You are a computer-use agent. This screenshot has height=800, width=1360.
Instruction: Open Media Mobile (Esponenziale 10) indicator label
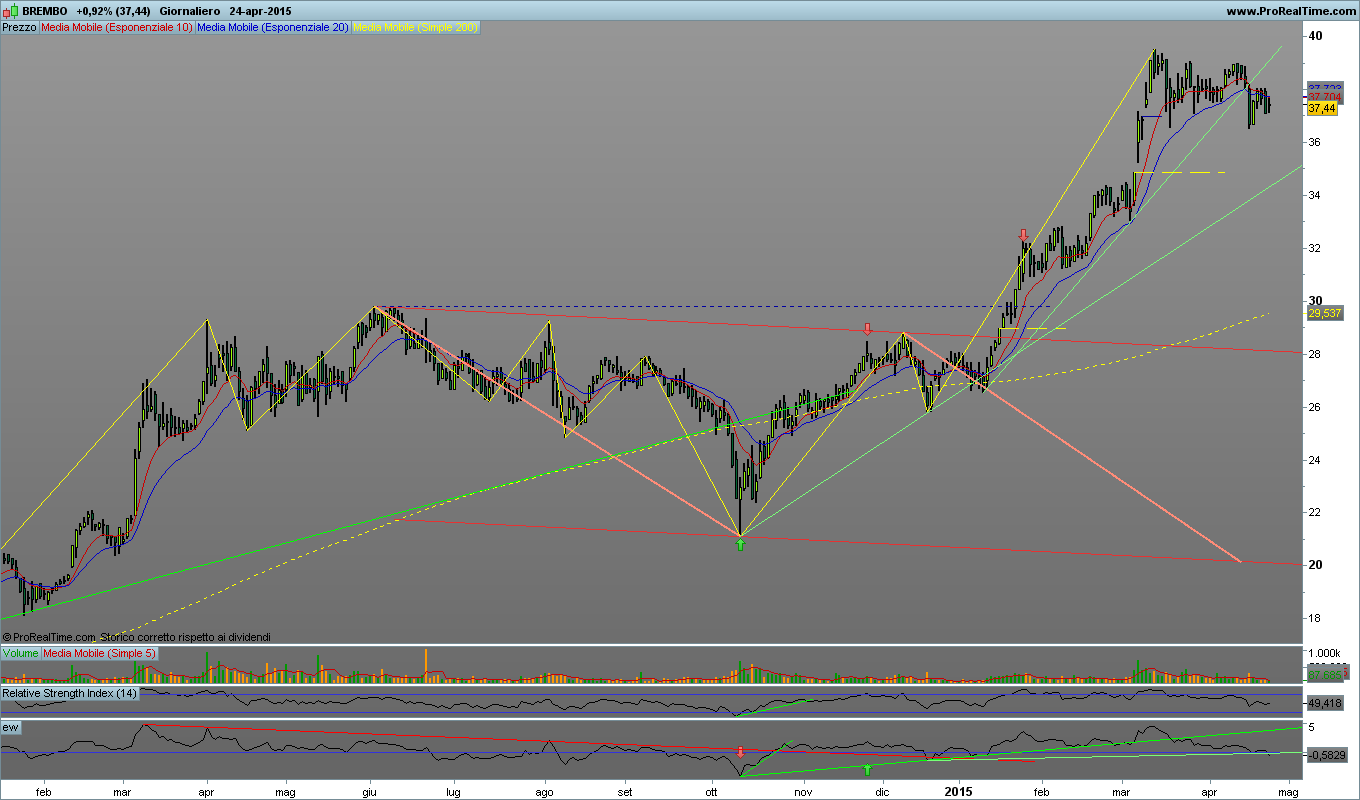(x=116, y=27)
